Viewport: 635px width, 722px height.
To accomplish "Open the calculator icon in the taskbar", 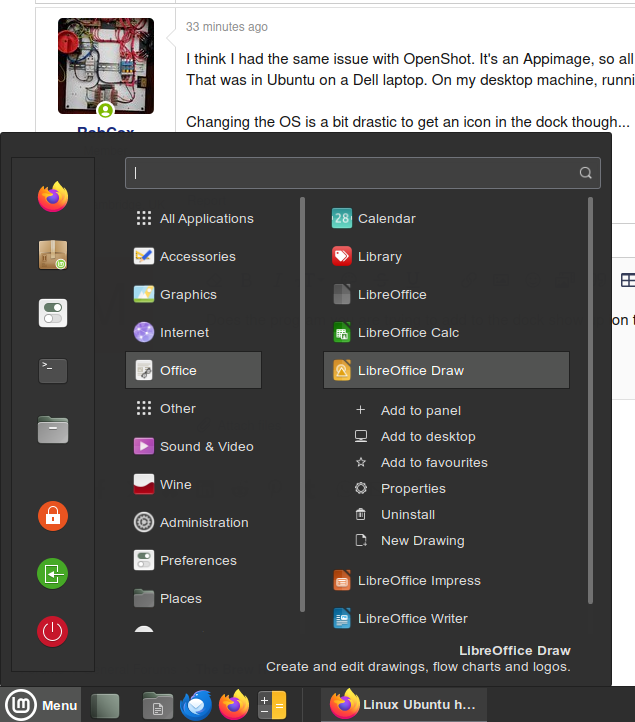I will pos(272,705).
